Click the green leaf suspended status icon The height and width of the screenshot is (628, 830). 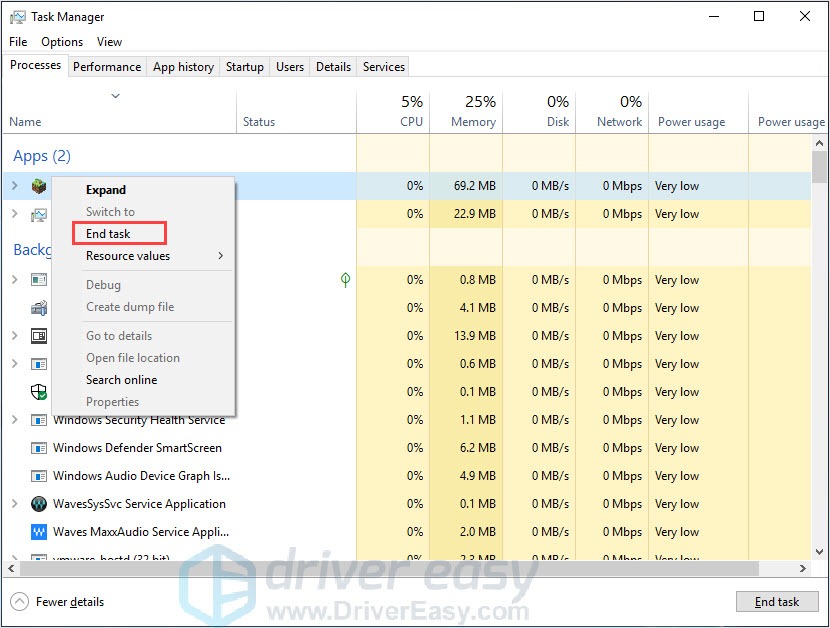[x=345, y=280]
